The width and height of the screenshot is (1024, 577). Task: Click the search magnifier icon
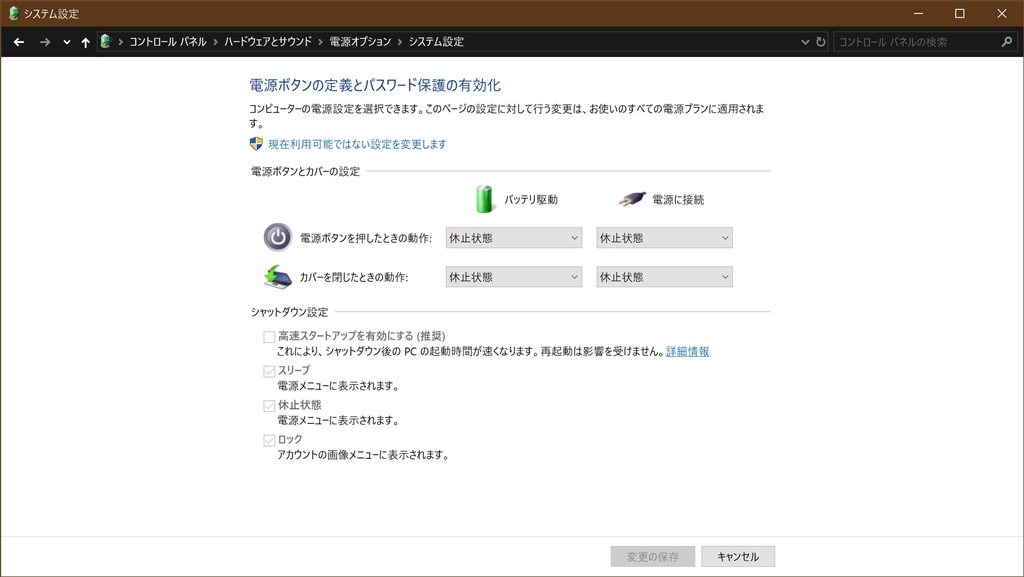tap(1006, 42)
